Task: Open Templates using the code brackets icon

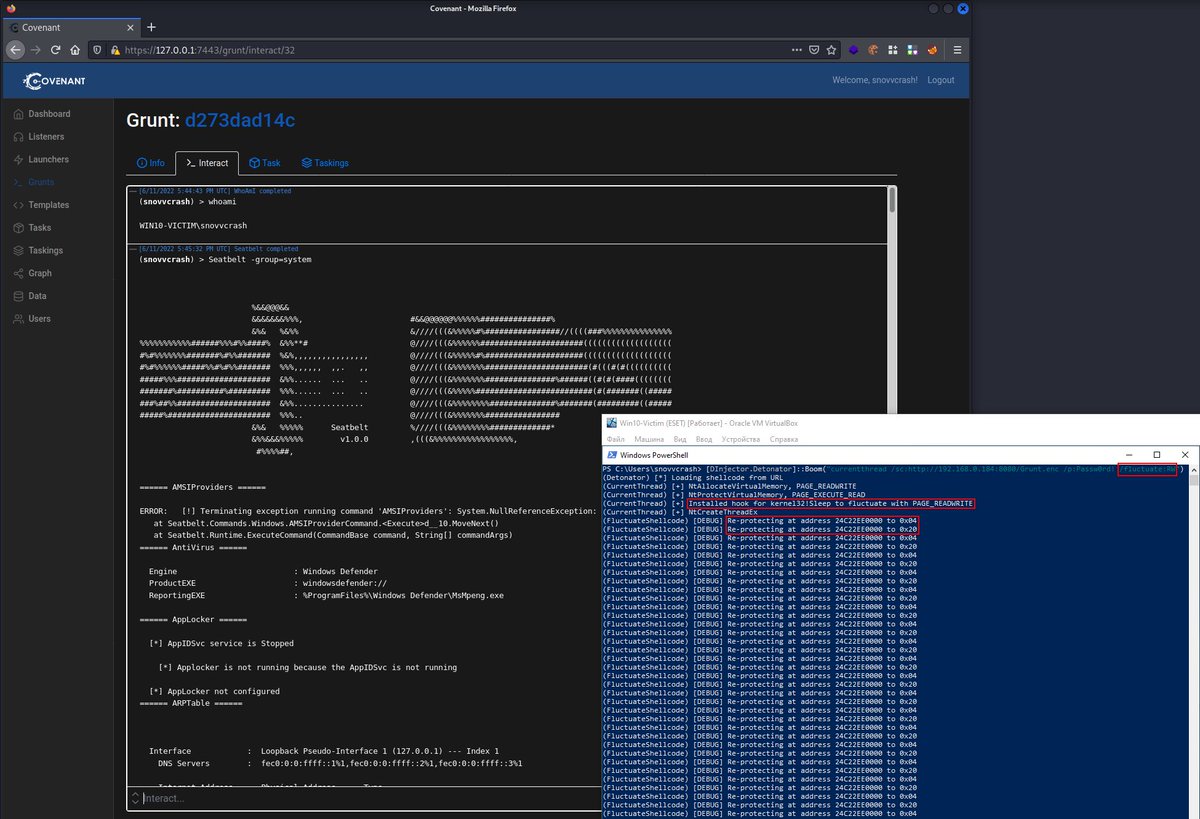Action: pyautogui.click(x=17, y=204)
